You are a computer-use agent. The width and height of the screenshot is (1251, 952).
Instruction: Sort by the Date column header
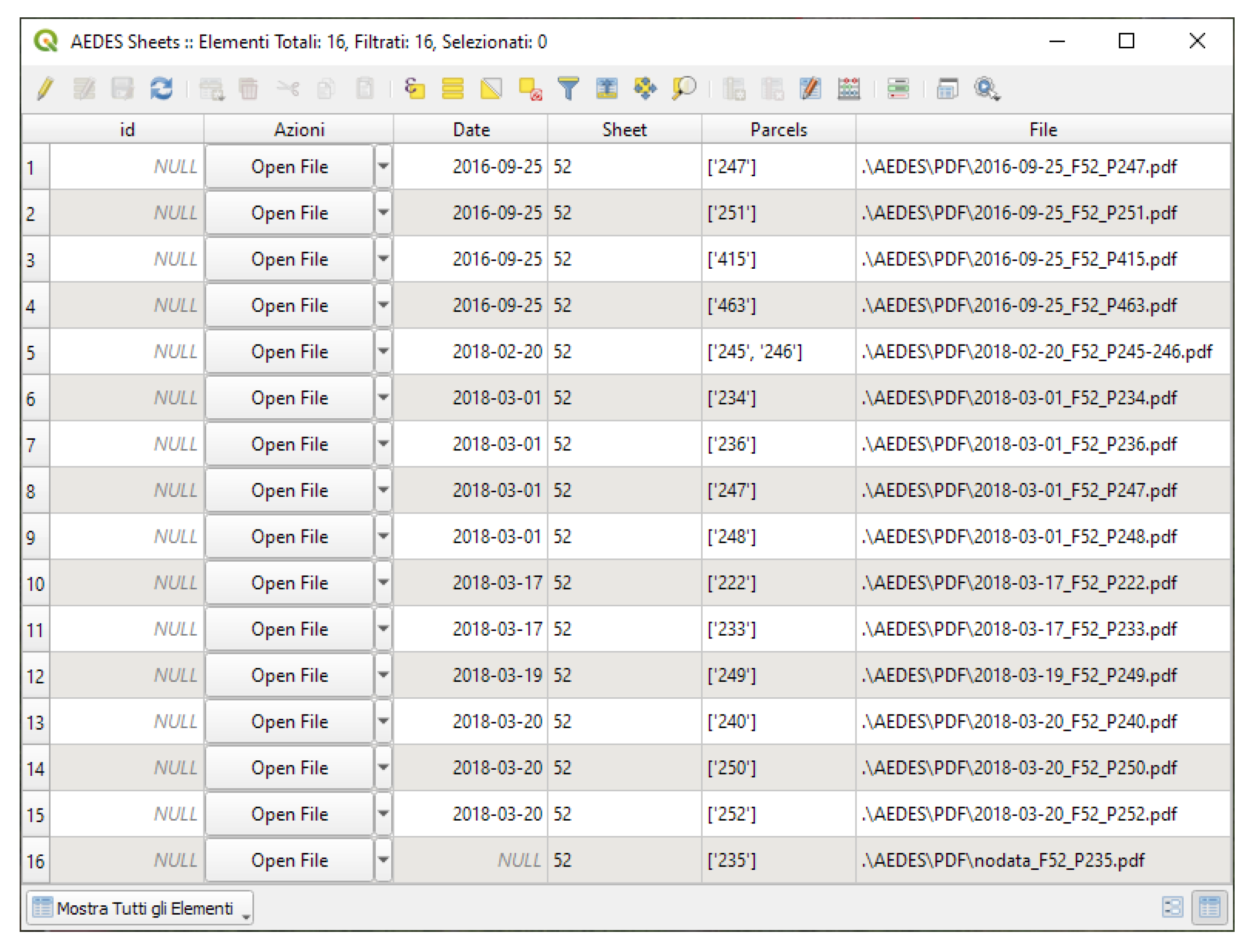click(470, 130)
